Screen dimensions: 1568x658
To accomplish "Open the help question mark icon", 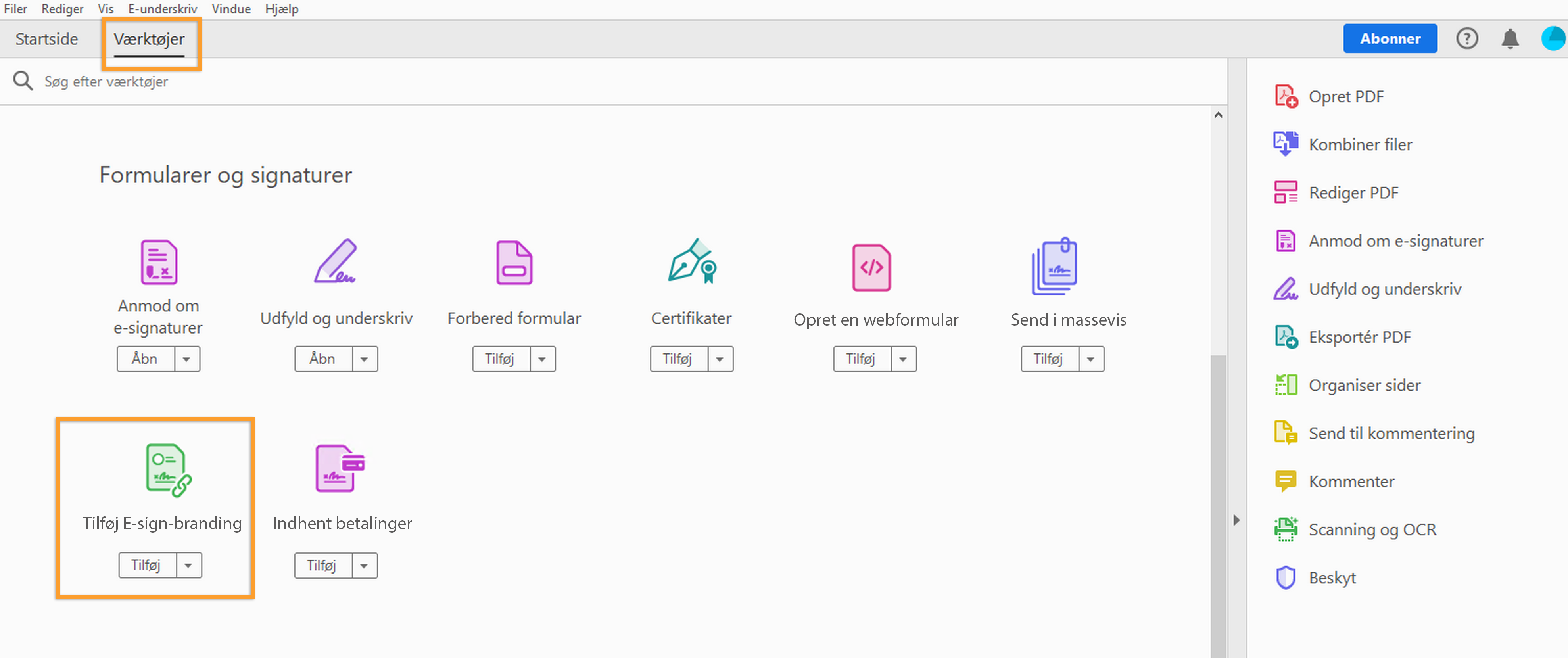I will coord(1467,39).
